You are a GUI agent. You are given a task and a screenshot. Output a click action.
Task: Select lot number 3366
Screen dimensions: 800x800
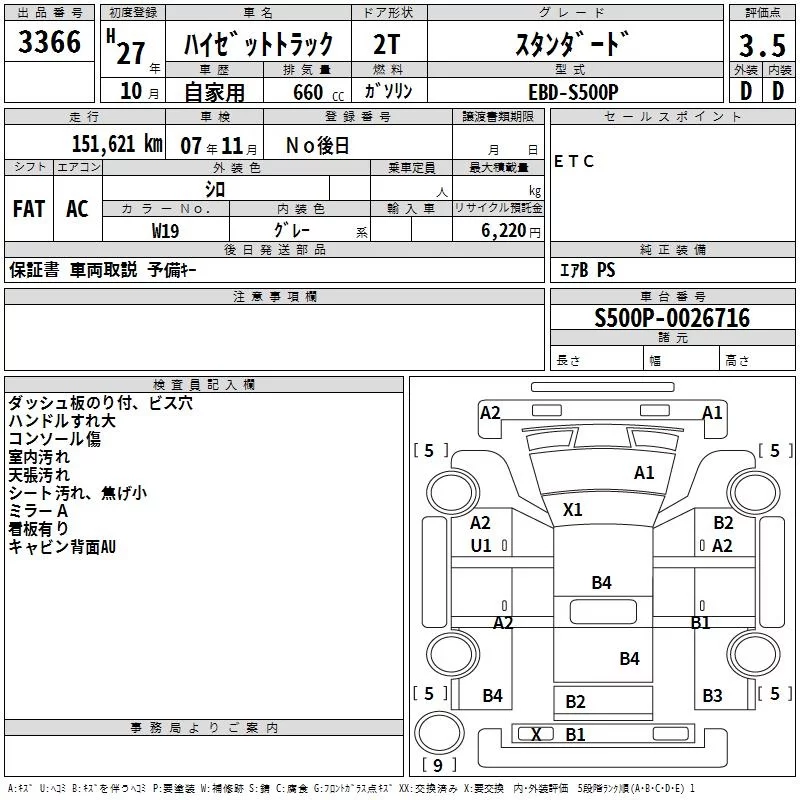(x=49, y=42)
